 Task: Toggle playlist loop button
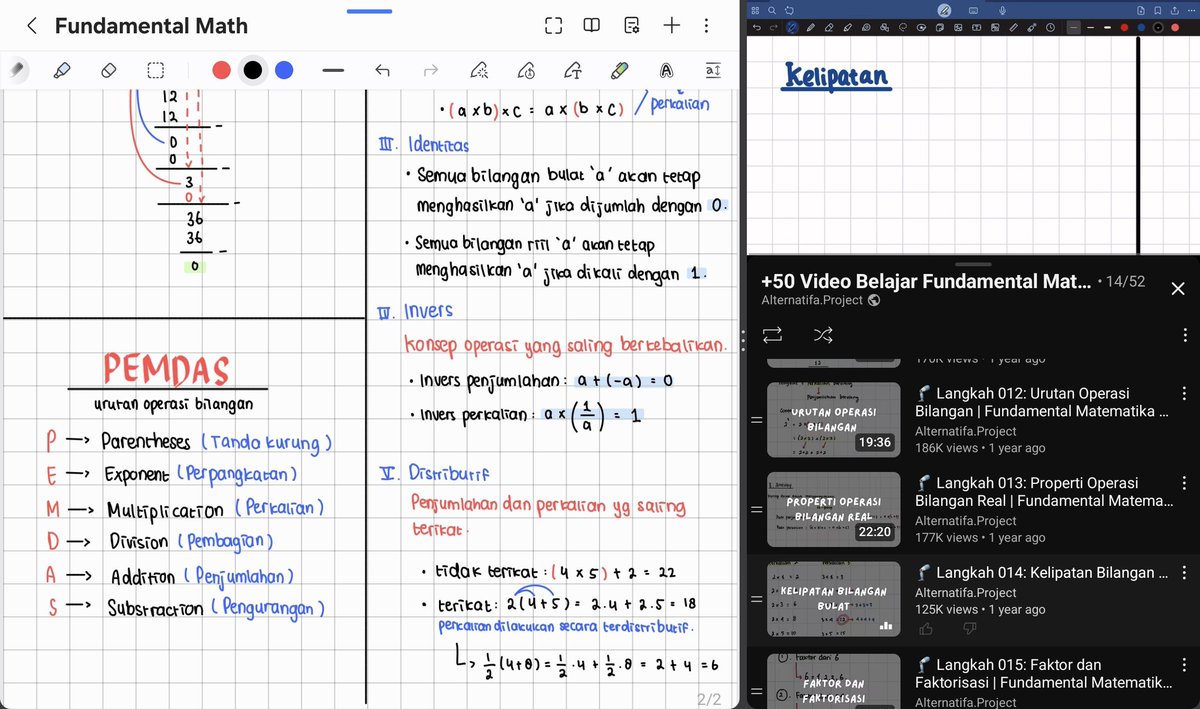772,334
